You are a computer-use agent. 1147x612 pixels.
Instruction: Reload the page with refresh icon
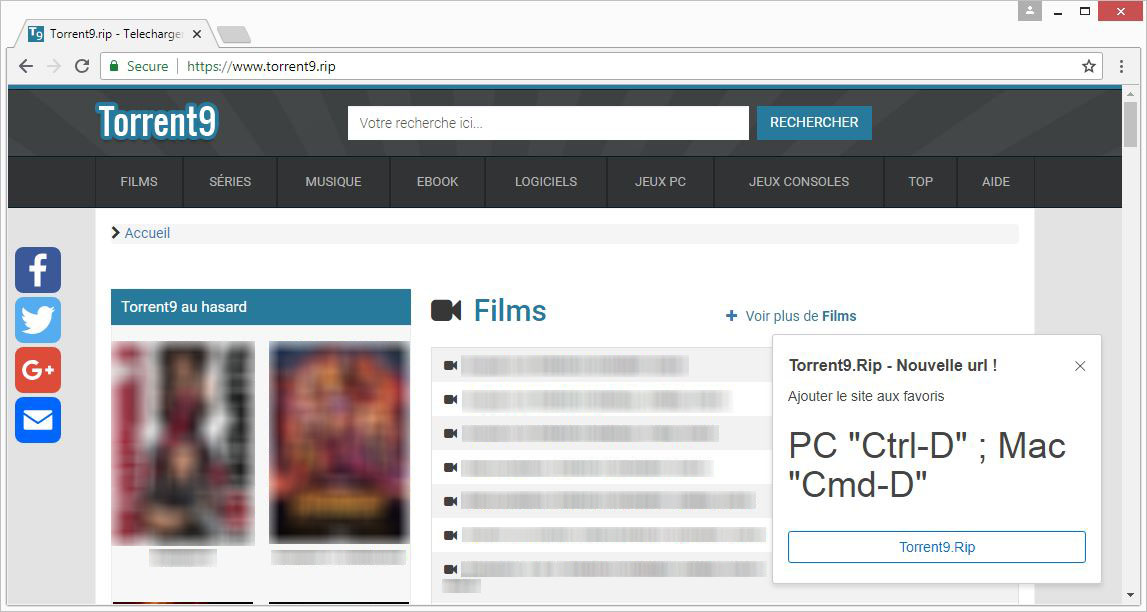click(82, 67)
